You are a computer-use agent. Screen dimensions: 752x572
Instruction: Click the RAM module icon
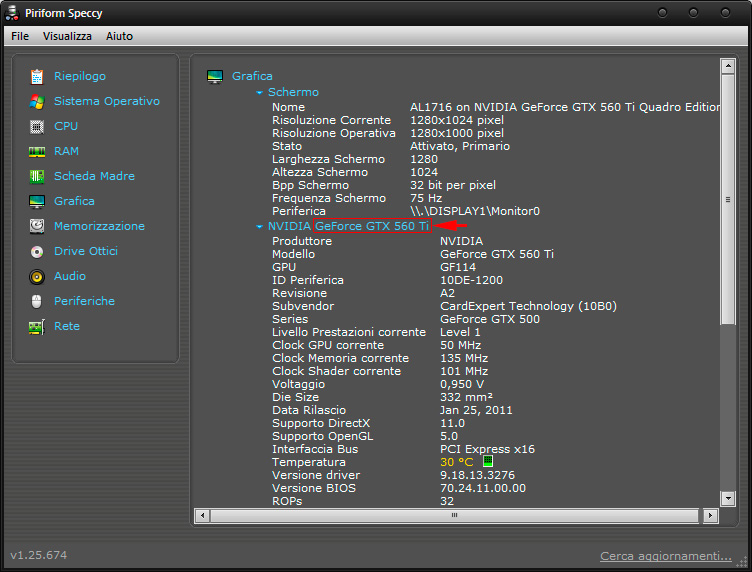click(37, 151)
